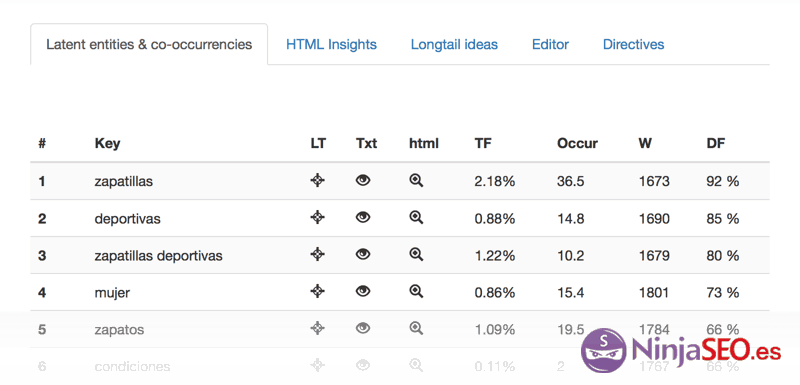This screenshot has width=800, height=385.
Task: Select the keyword mujer
Action: tap(112, 293)
